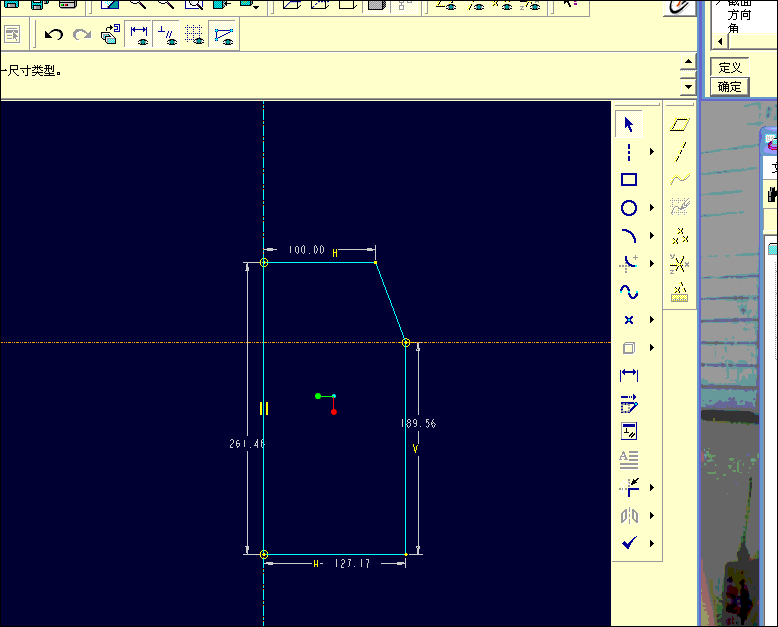This screenshot has height=627, width=778.
Task: Insert a datum coordinate system
Action: (680, 263)
